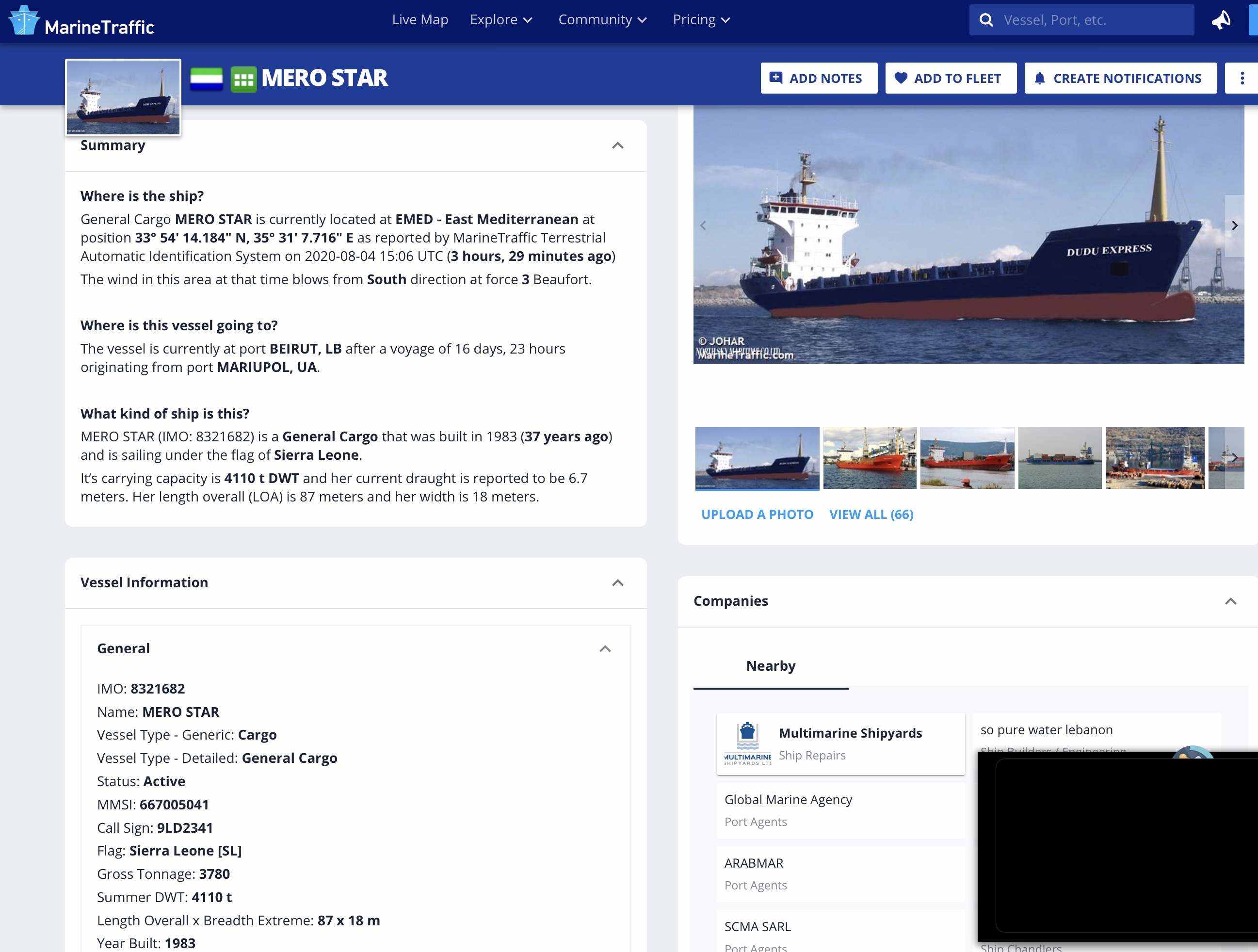Click port name BEIRUT, LB in summary
Image resolution: width=1258 pixels, height=952 pixels.
pyautogui.click(x=306, y=349)
